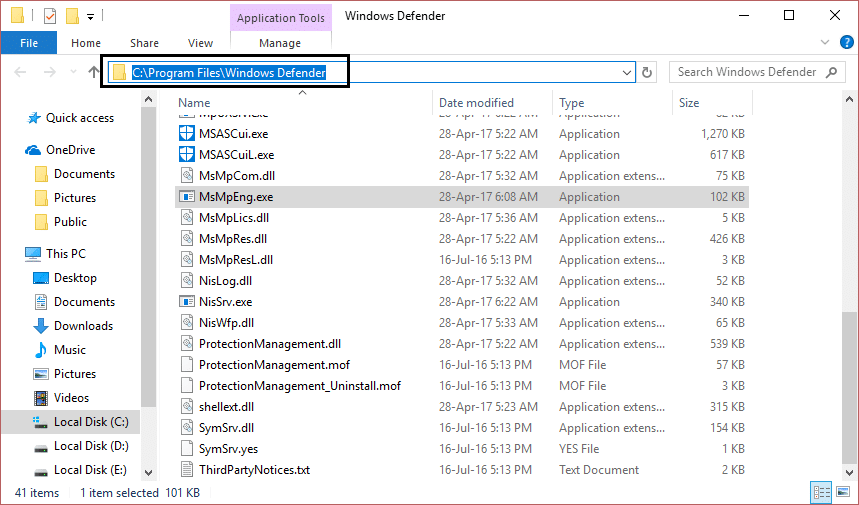Viewport: 859px width, 505px height.
Task: Click the OneDrive cloud icon
Action: click(x=33, y=150)
